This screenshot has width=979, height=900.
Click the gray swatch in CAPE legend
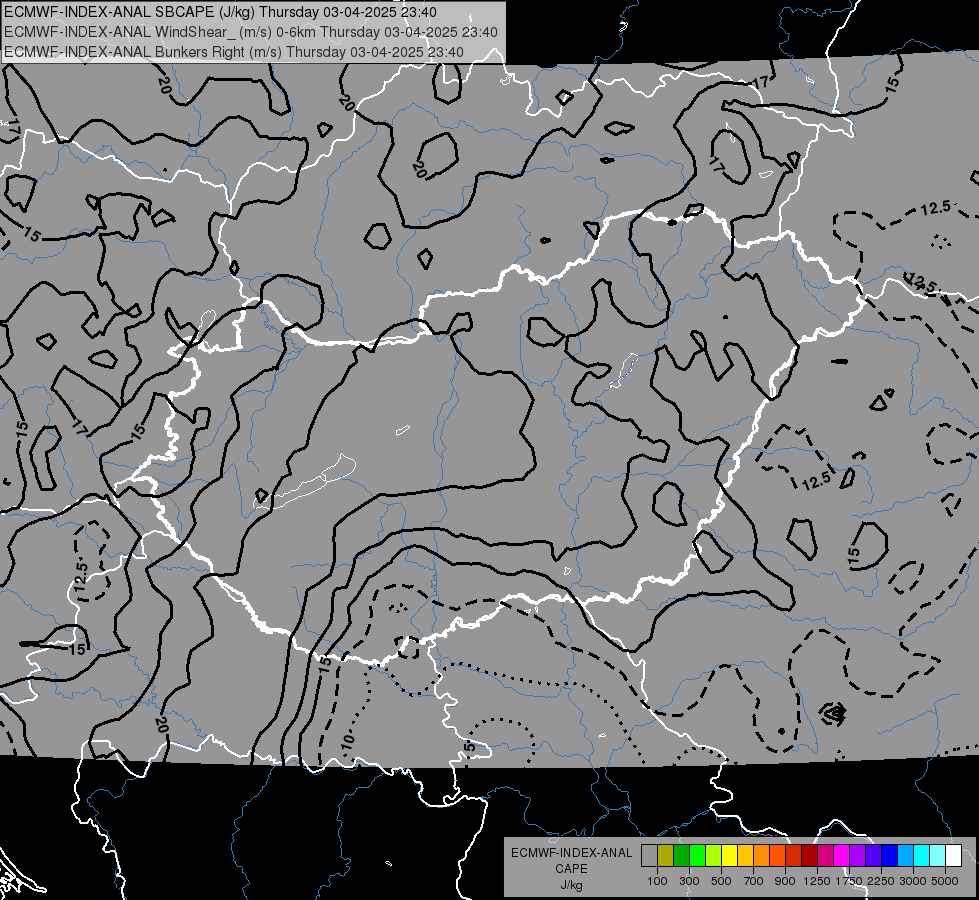[x=649, y=856]
